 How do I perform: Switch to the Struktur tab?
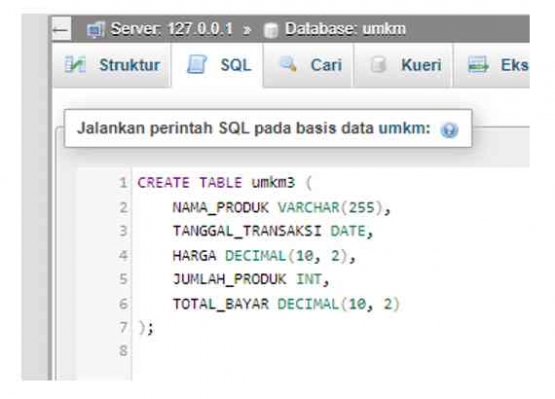tap(111, 65)
